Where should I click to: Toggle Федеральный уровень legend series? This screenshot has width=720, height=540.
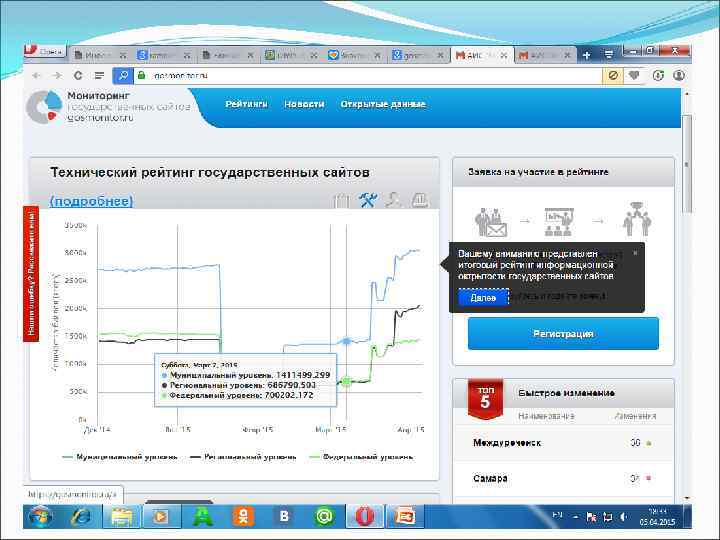pos(362,457)
